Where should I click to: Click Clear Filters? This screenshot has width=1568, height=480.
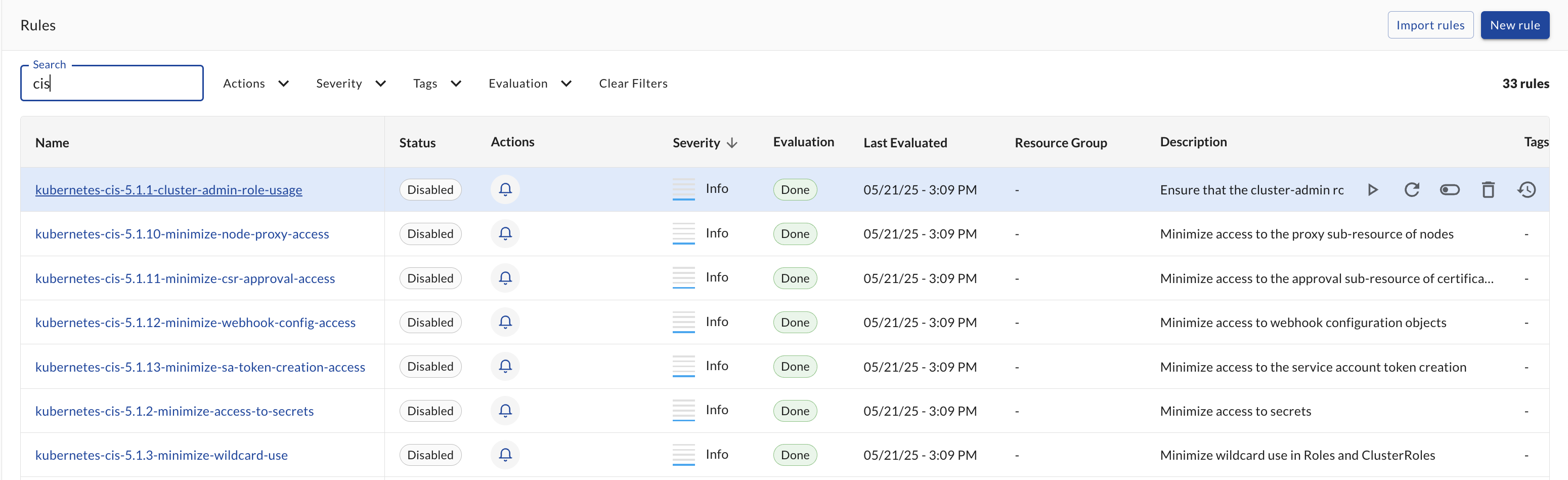(633, 84)
